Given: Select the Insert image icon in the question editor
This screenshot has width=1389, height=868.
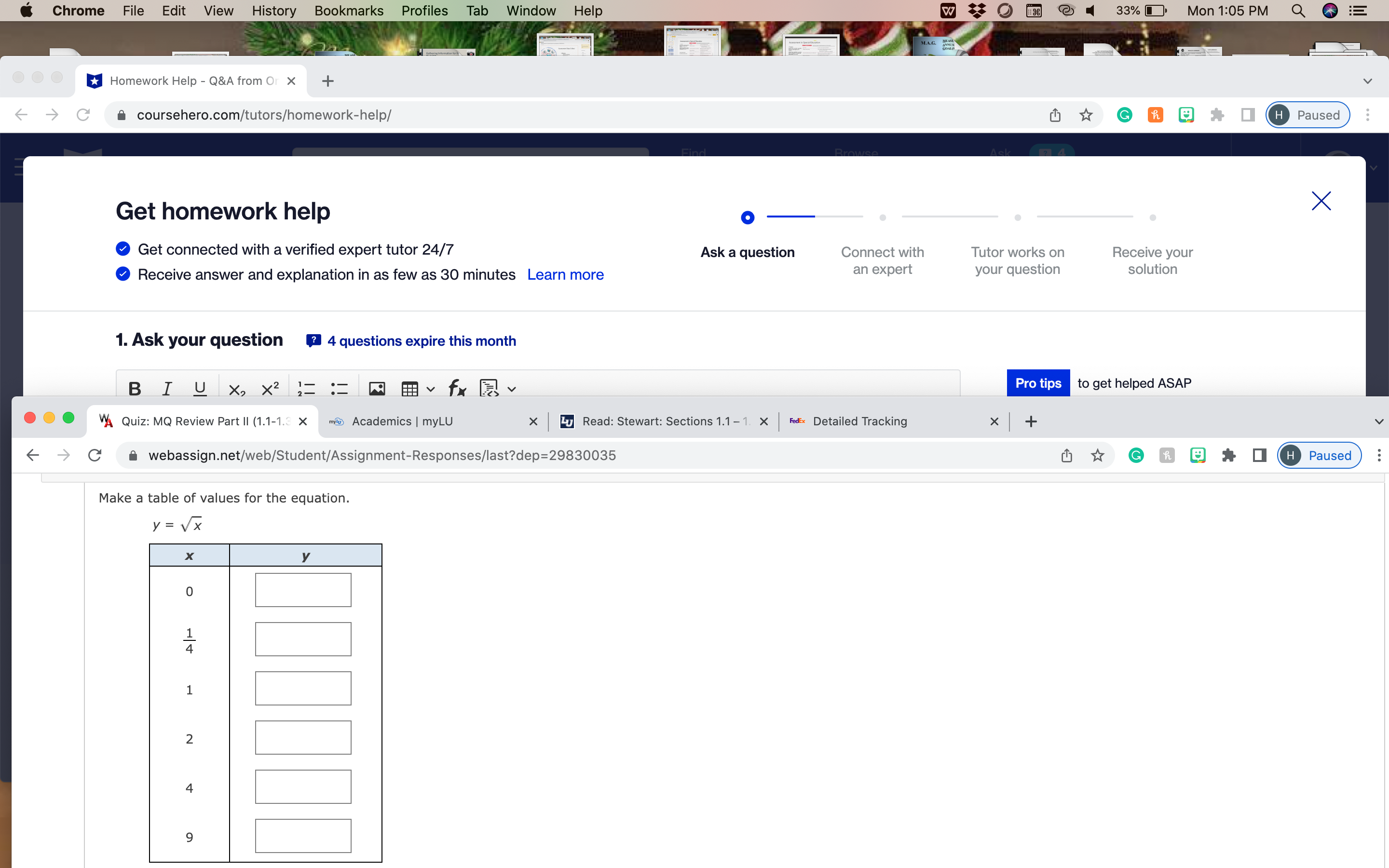Looking at the screenshot, I should [377, 389].
